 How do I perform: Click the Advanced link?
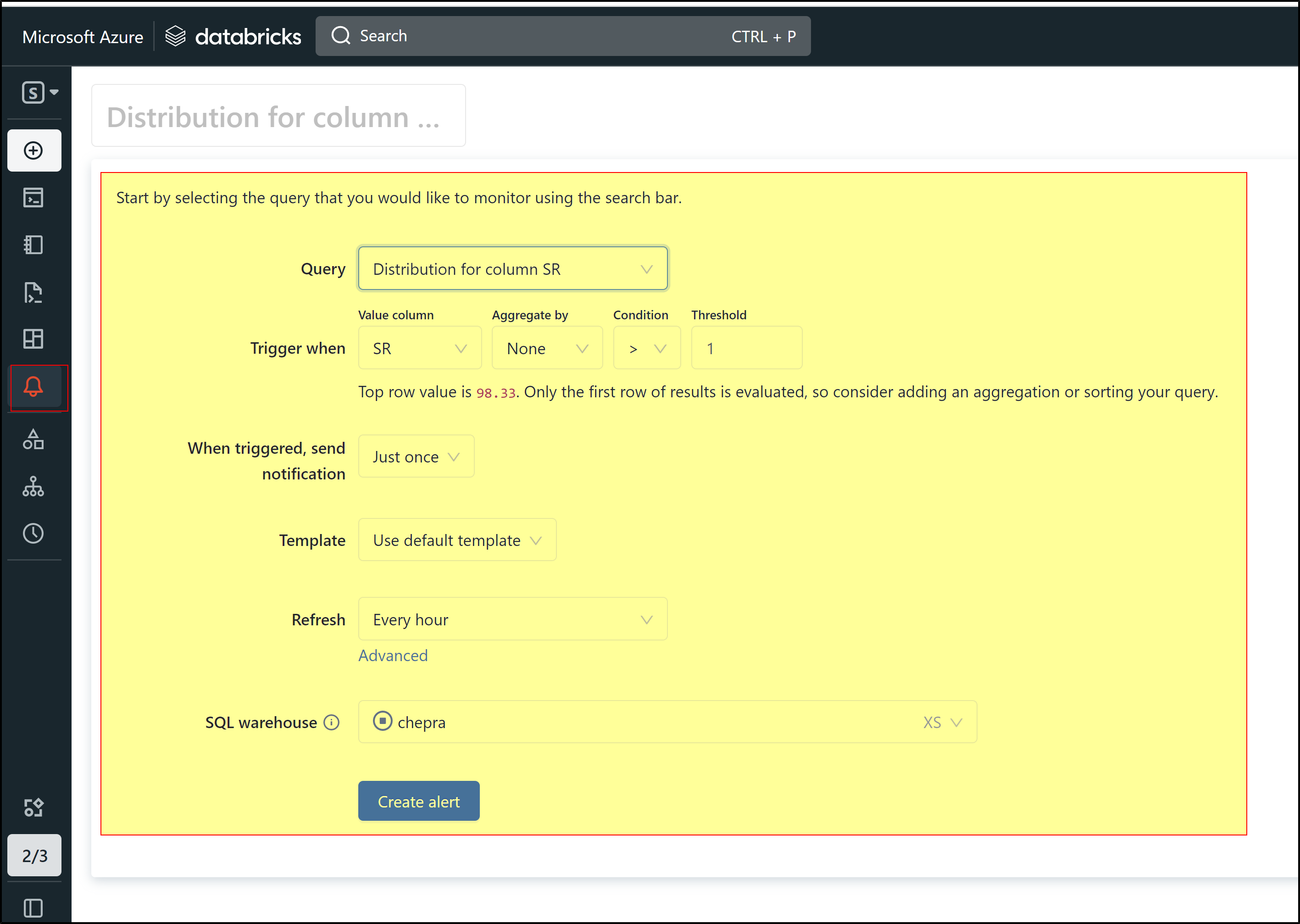coord(393,656)
